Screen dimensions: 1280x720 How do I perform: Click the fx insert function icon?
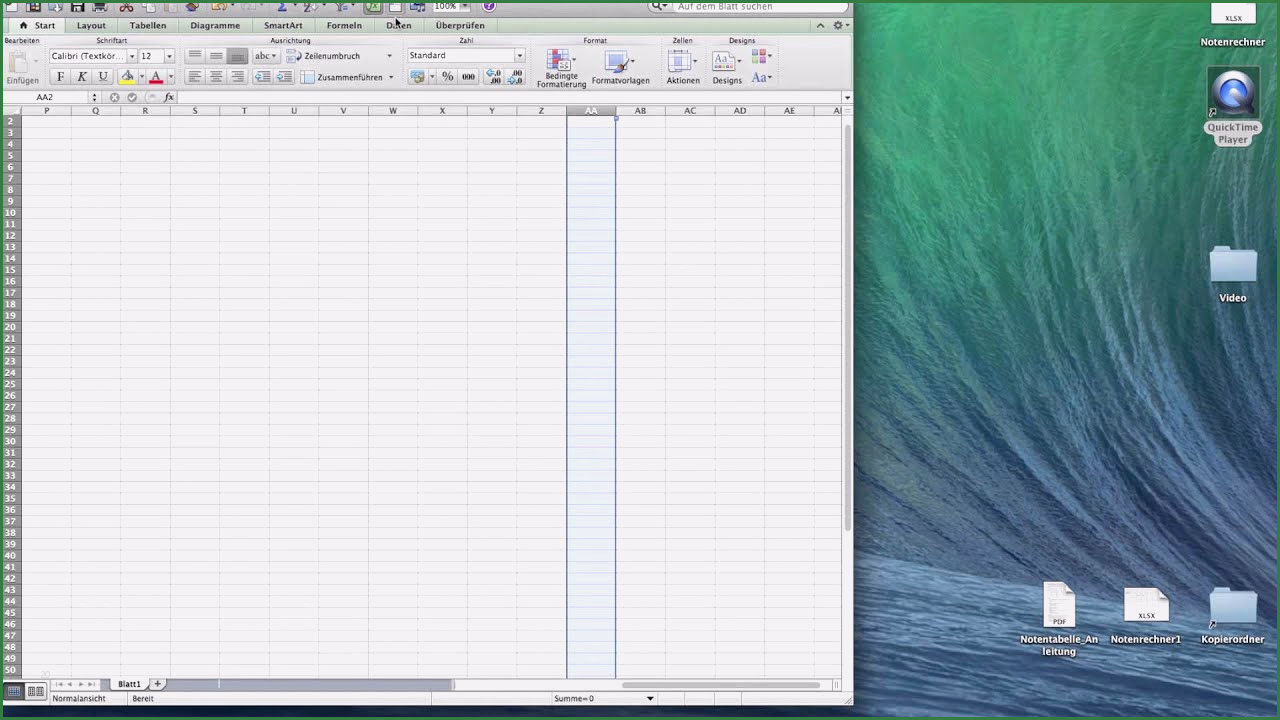pos(169,98)
